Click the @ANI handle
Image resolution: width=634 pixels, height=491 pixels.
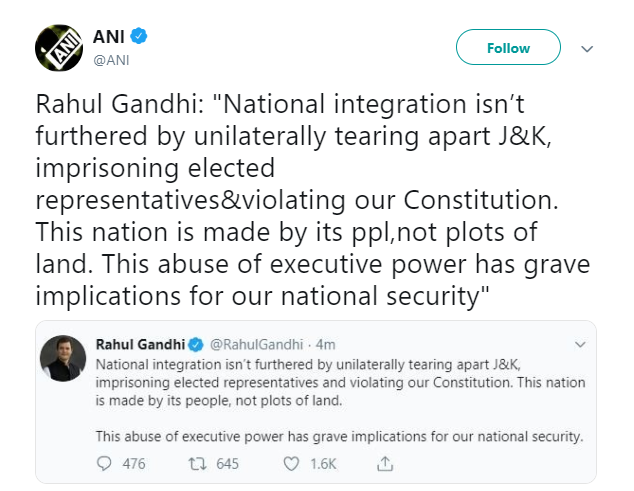[110, 60]
